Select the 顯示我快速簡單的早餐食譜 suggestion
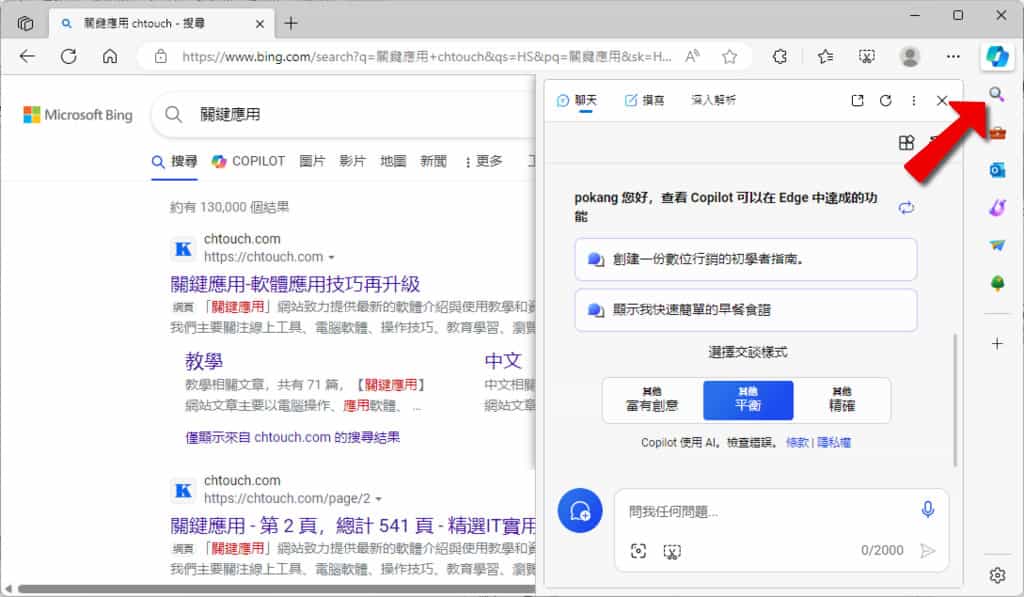This screenshot has height=597, width=1024. tap(746, 310)
